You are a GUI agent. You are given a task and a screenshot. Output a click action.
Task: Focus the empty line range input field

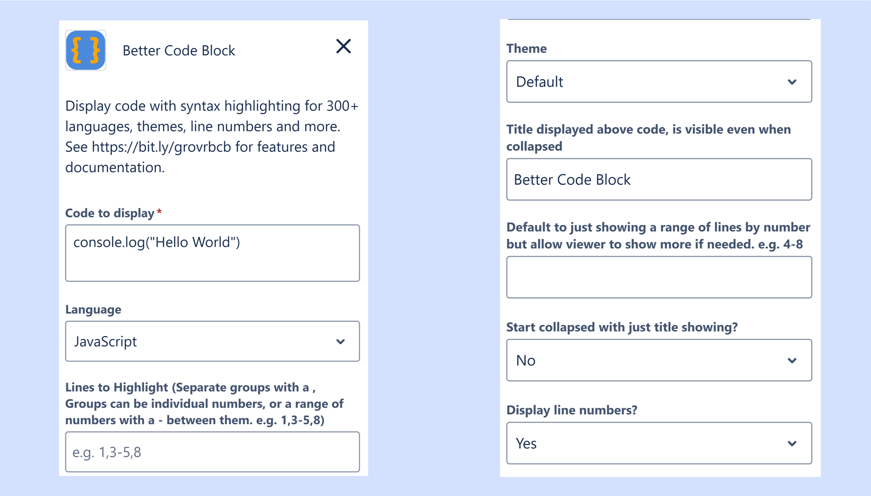[659, 277]
